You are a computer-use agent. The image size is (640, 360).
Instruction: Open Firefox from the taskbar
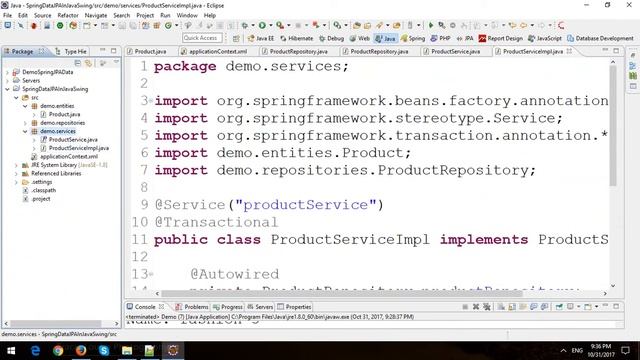(81, 350)
